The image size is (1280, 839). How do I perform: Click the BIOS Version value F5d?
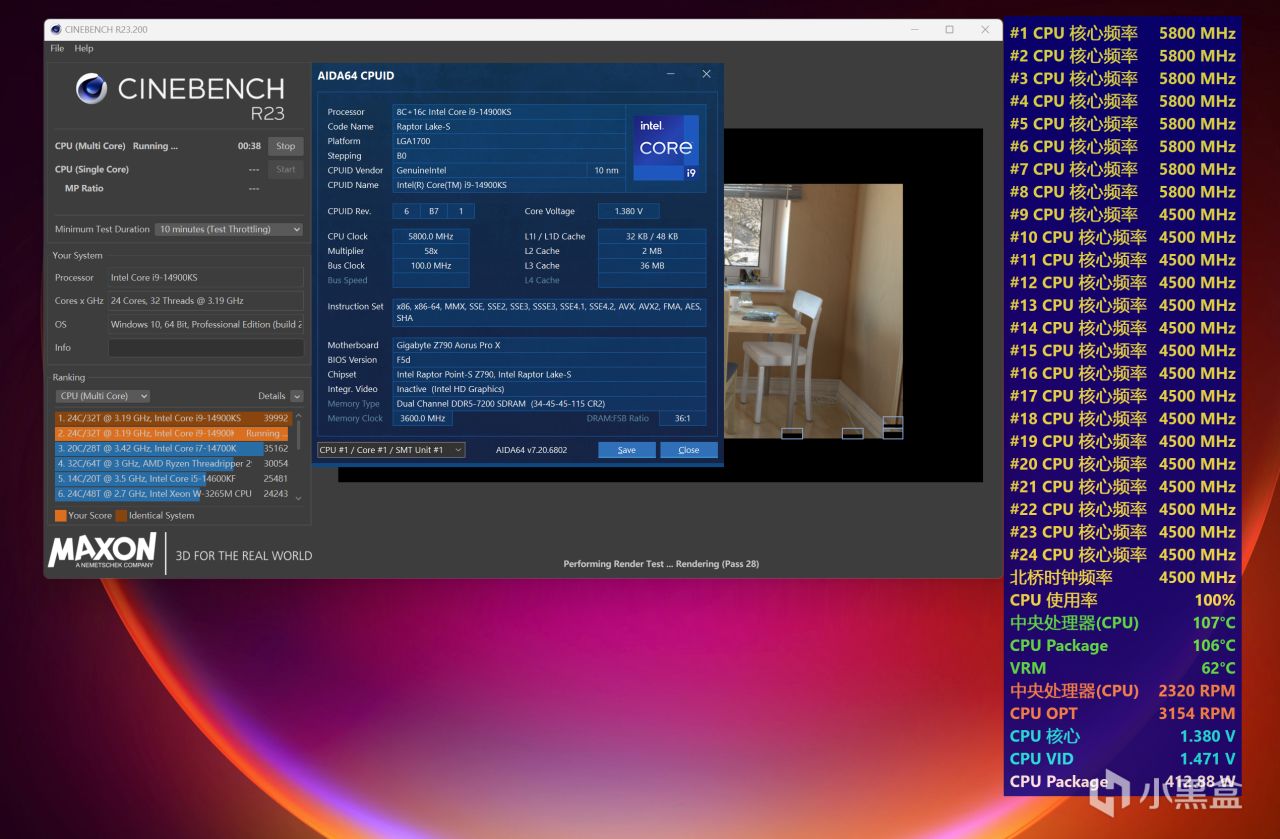click(549, 360)
